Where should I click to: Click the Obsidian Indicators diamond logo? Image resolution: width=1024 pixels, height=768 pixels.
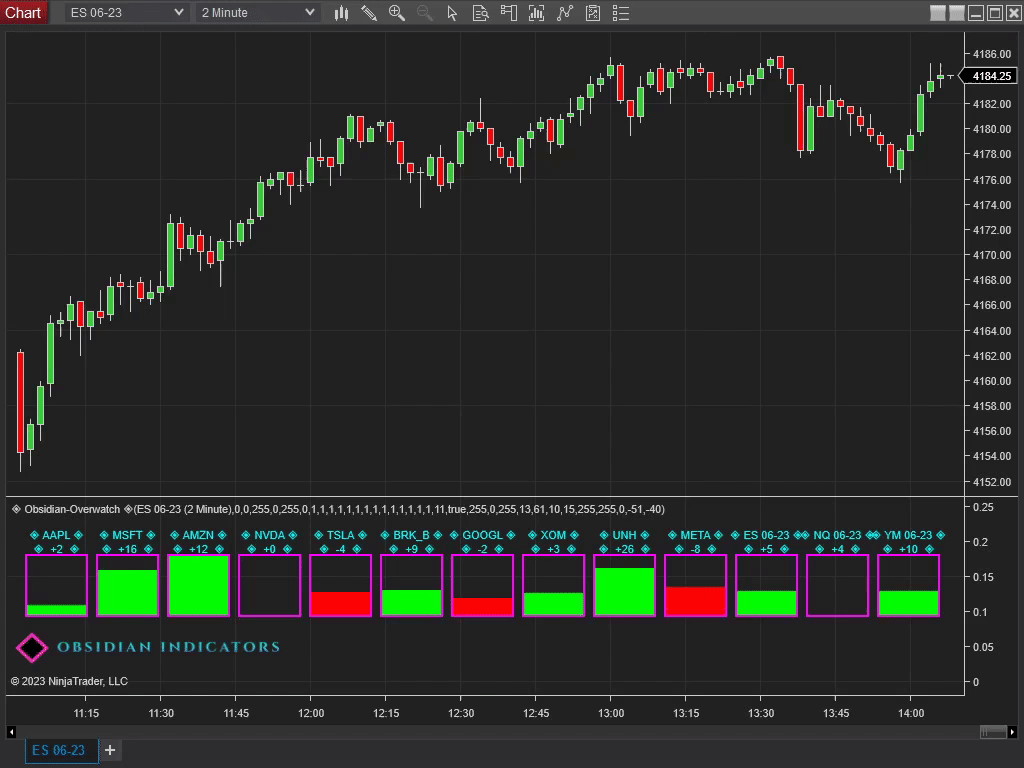(31, 647)
